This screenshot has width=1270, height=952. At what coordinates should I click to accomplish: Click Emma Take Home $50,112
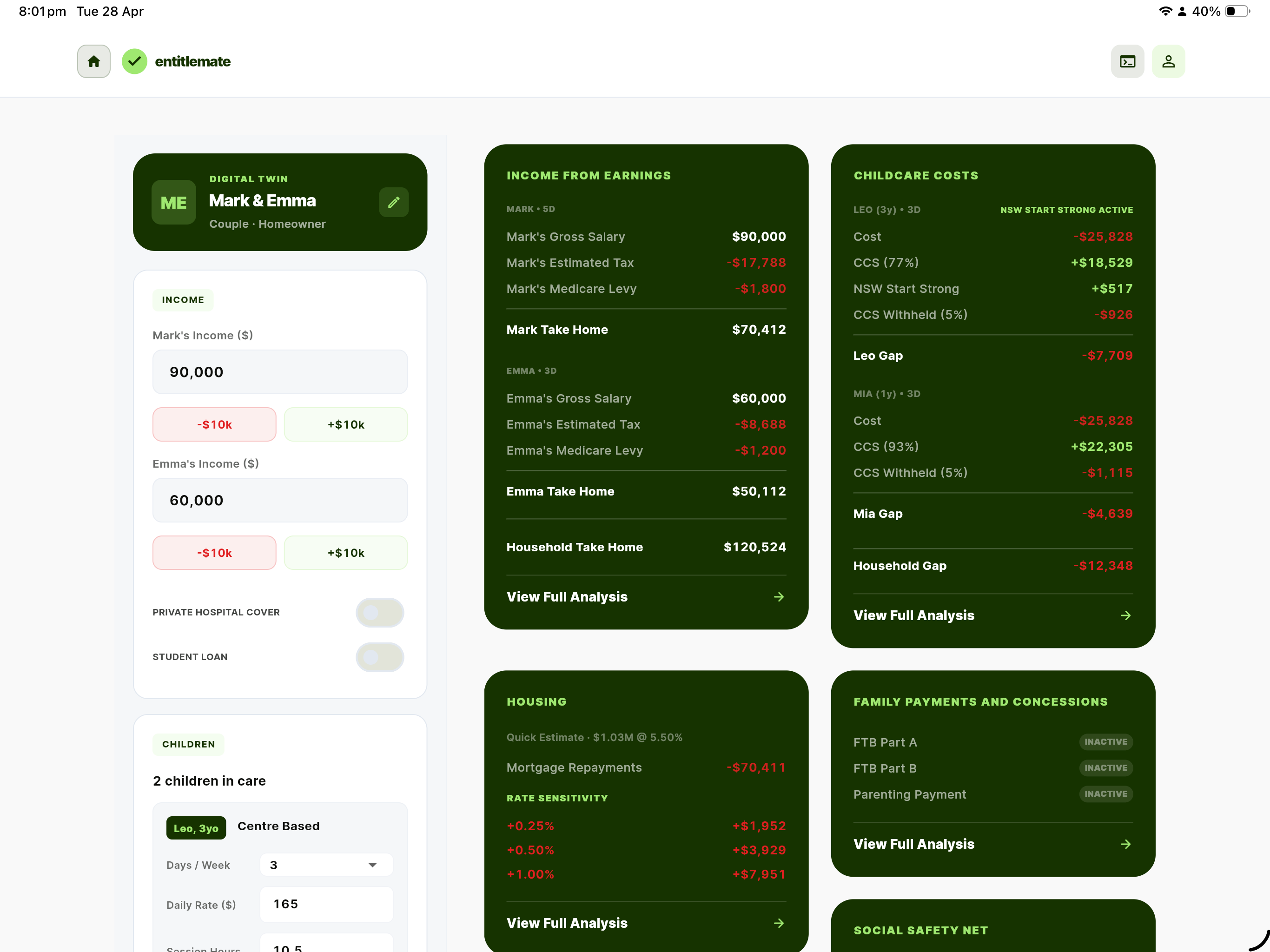(x=646, y=491)
